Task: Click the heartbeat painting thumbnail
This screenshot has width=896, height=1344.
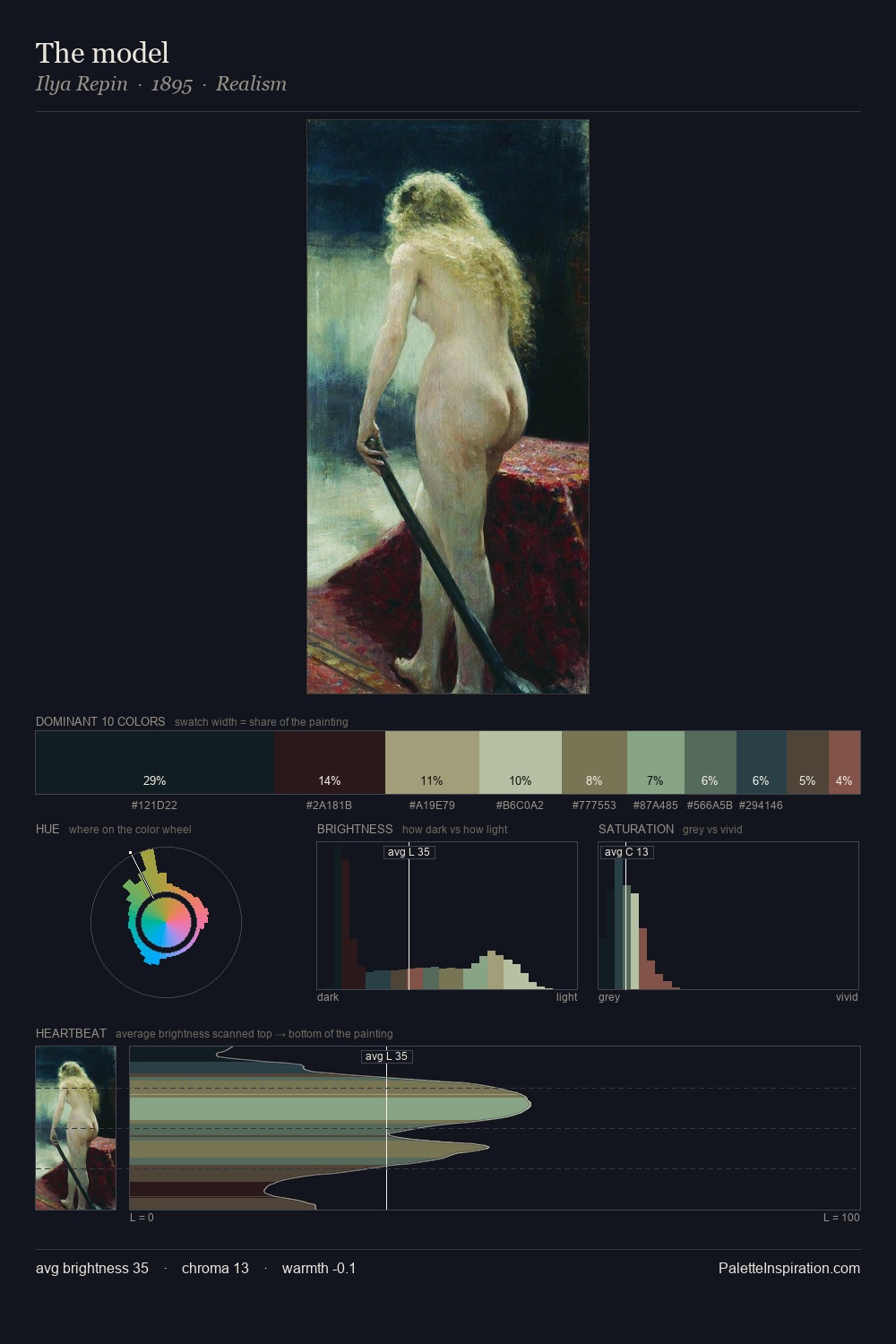Action: [x=76, y=1128]
